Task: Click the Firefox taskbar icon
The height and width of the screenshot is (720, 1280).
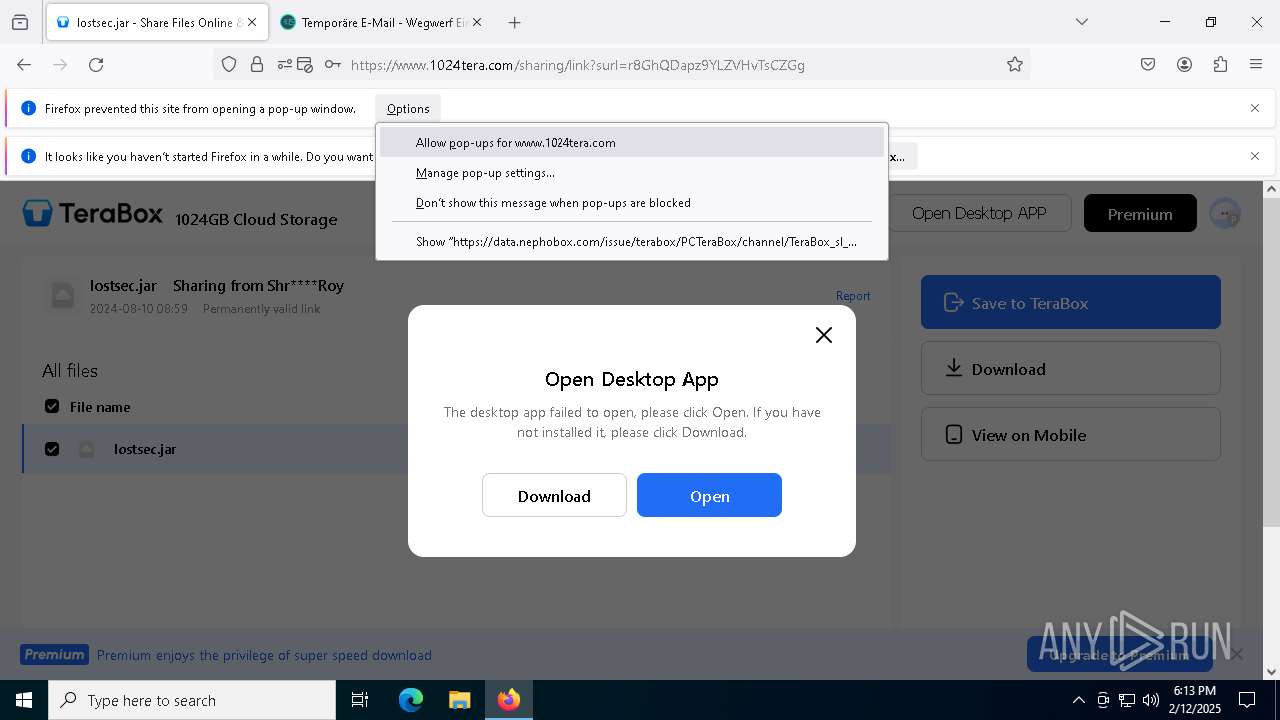Action: (509, 700)
